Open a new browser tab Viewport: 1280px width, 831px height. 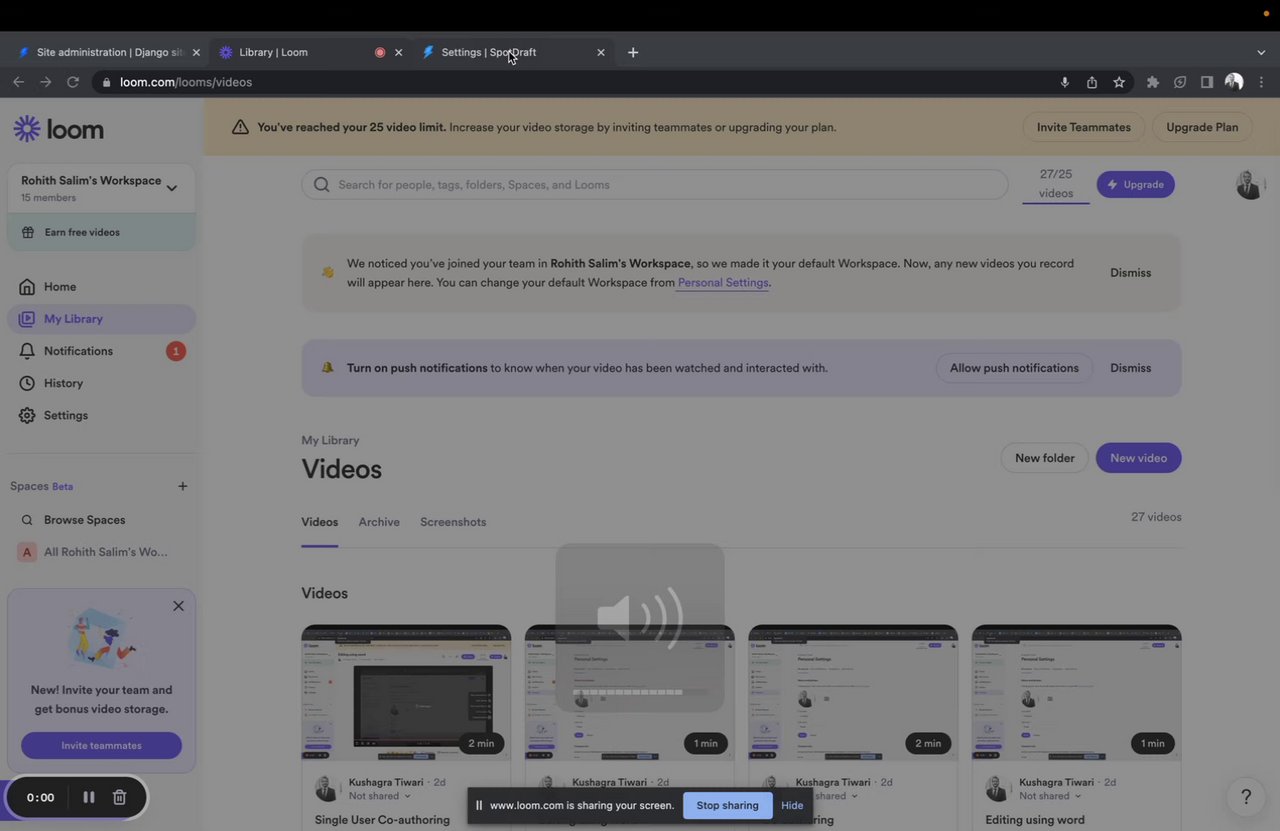[x=633, y=52]
